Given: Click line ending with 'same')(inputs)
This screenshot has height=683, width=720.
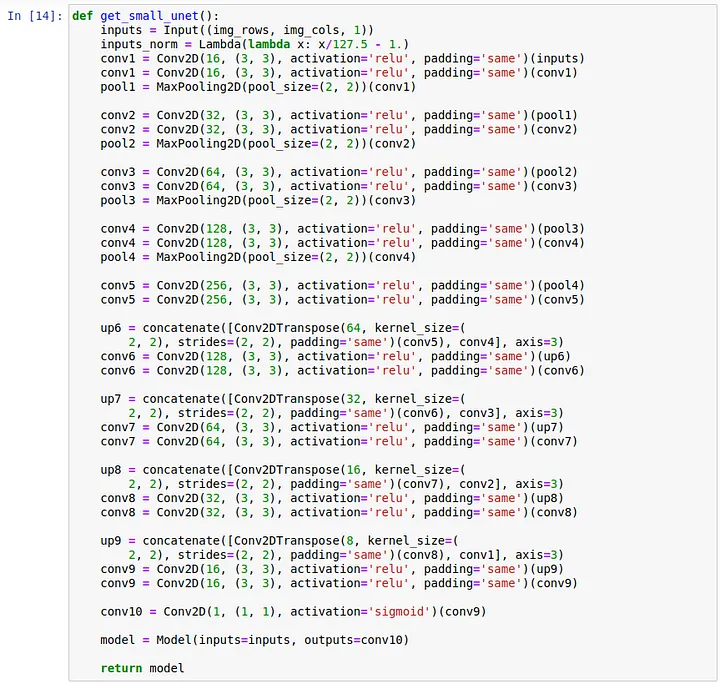Looking at the screenshot, I should (x=343, y=59).
